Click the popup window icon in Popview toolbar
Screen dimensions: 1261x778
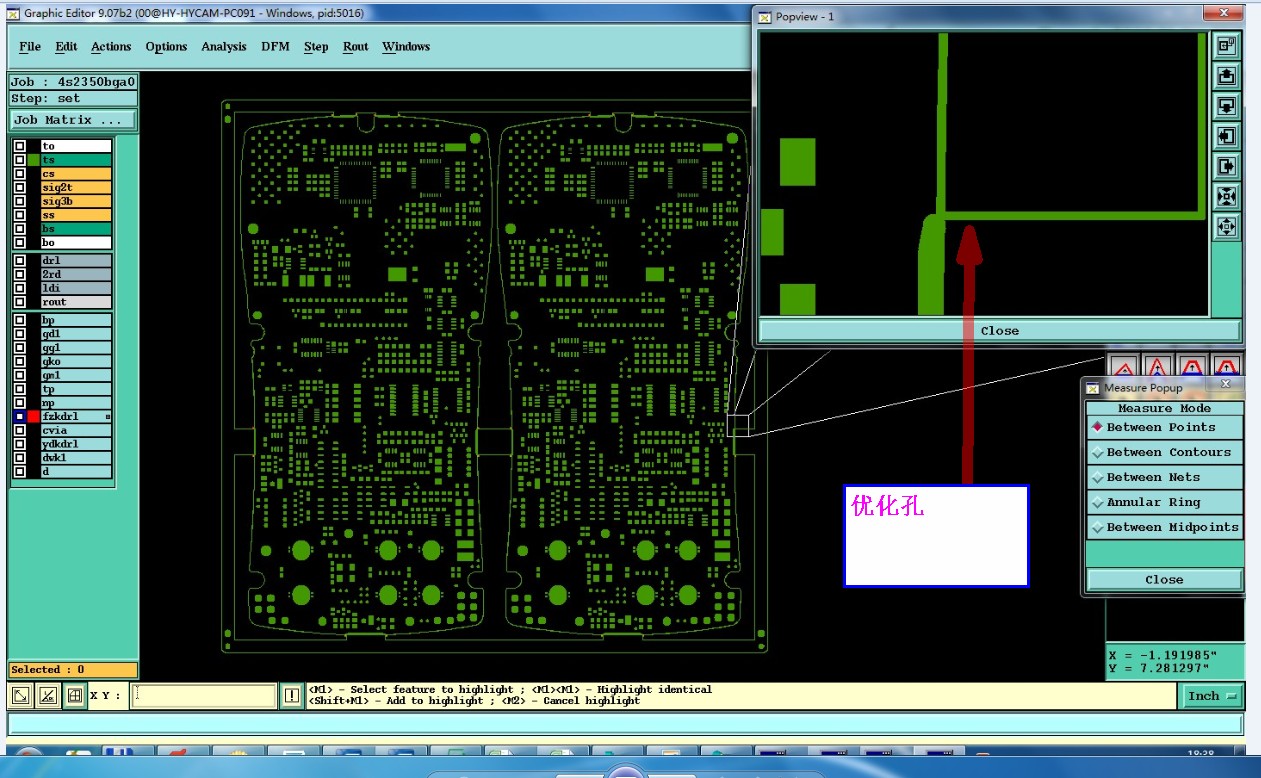tap(1226, 45)
